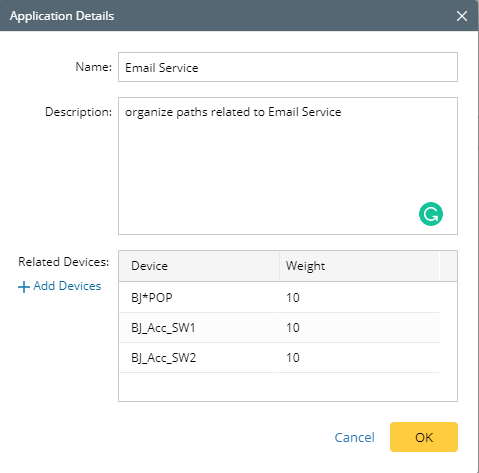Sort by the Device column header
The image size is (479, 473).
tap(199, 266)
